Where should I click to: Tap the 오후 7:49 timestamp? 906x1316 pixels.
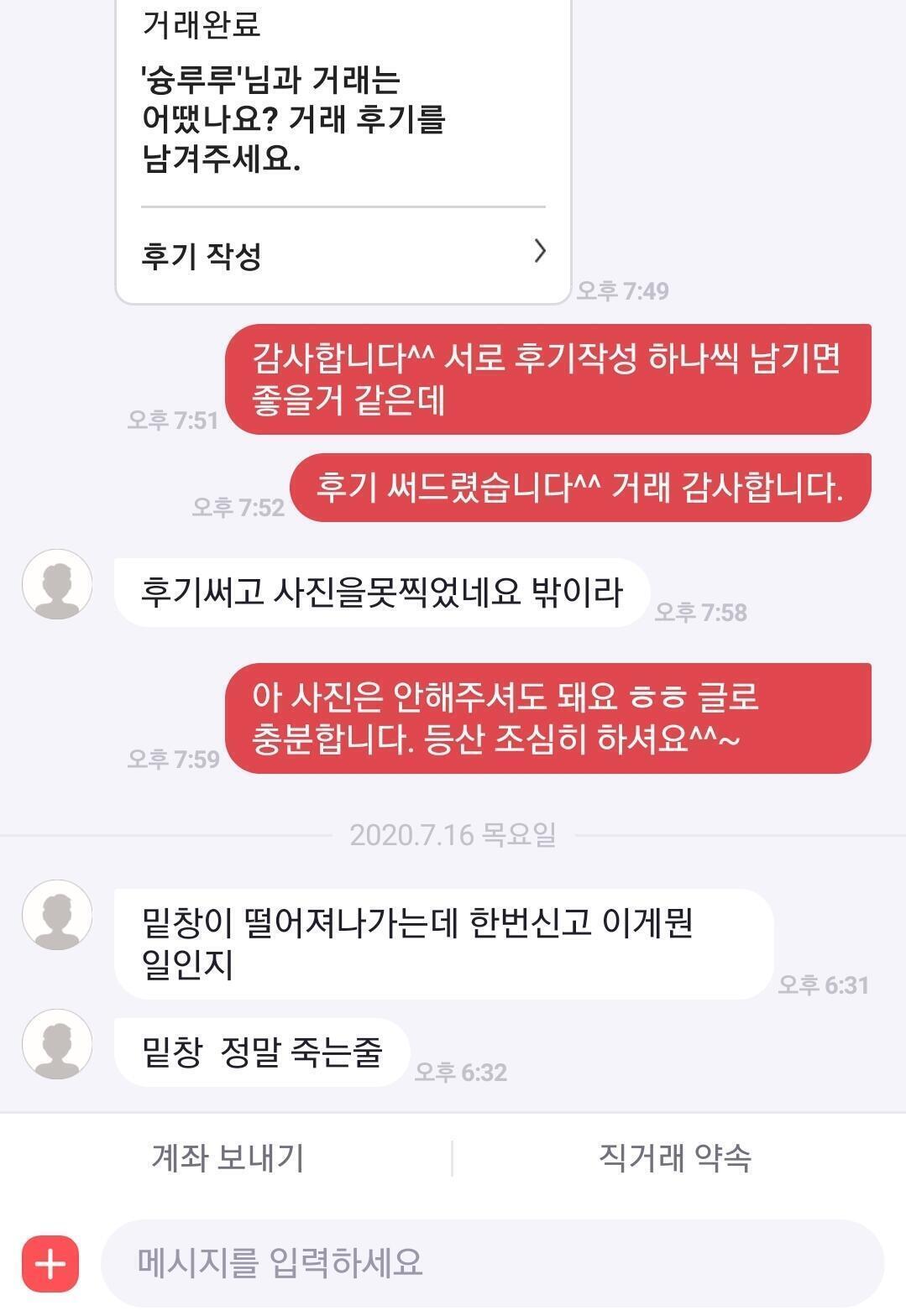(x=623, y=291)
